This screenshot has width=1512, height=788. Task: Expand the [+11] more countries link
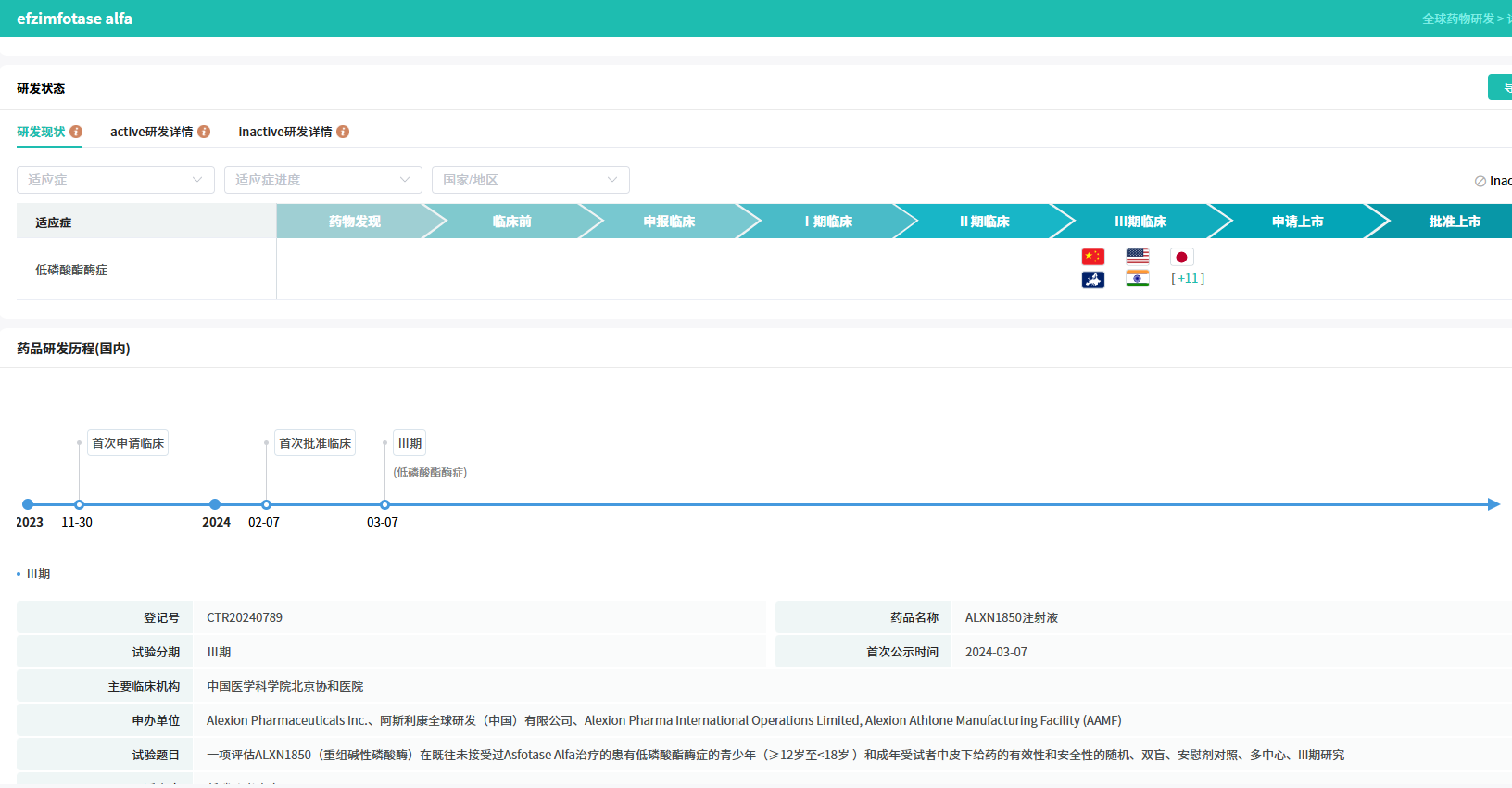click(1188, 278)
